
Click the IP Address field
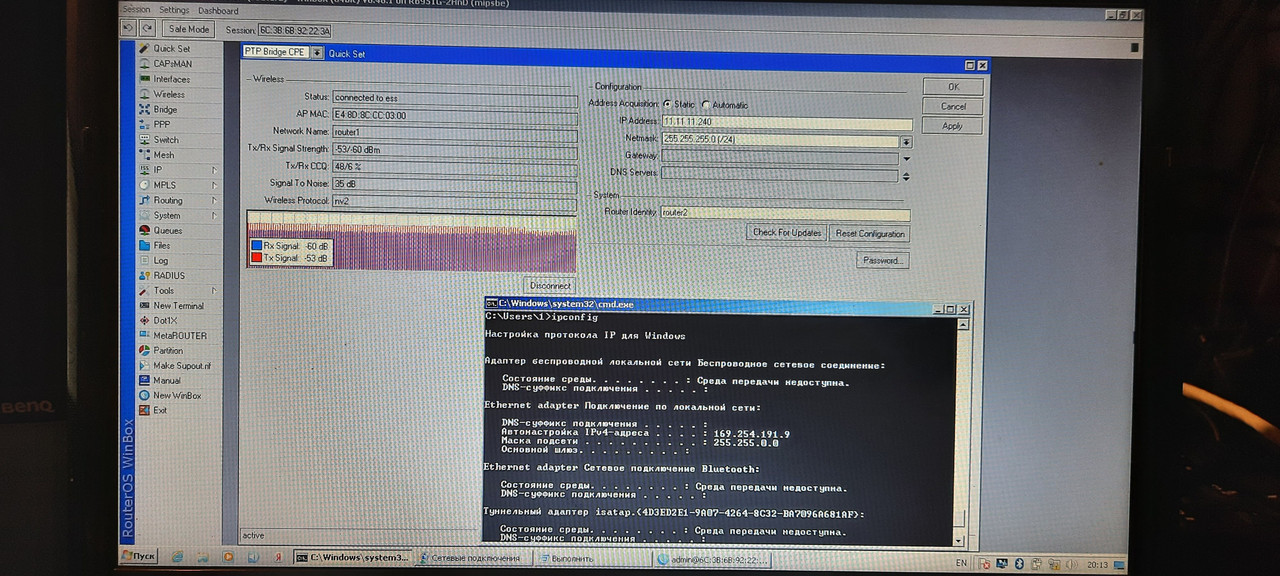point(786,123)
